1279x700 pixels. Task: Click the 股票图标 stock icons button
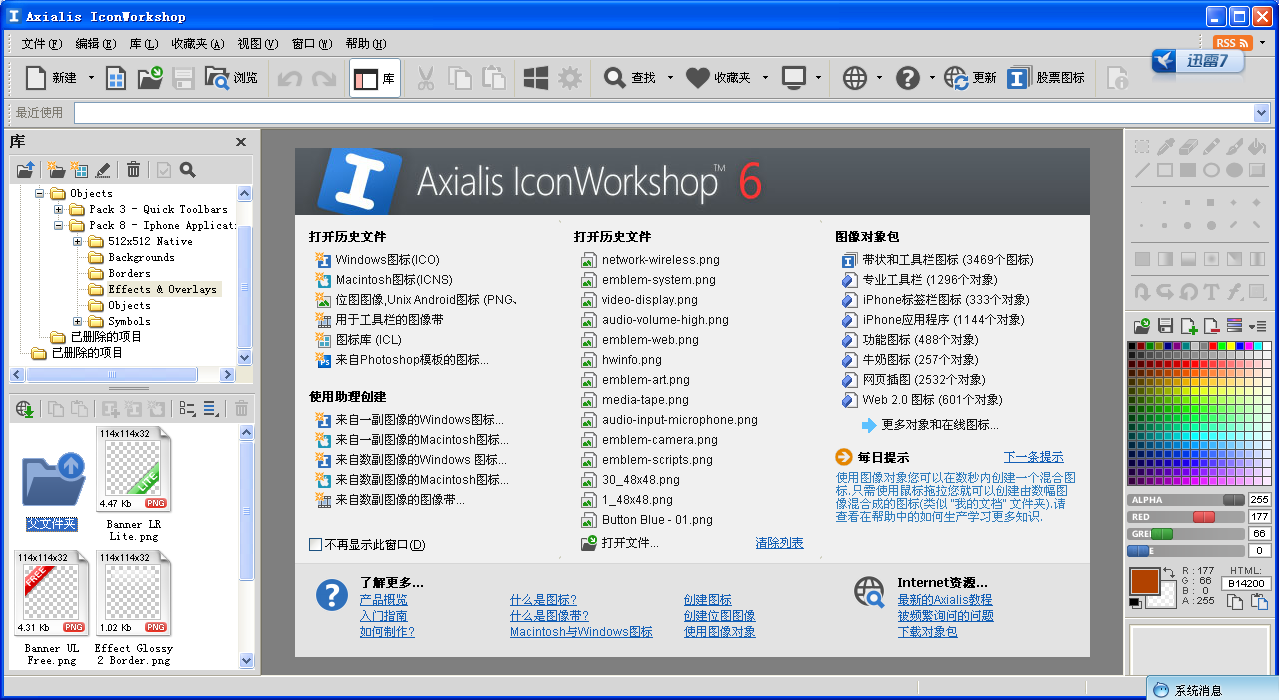(x=1046, y=78)
